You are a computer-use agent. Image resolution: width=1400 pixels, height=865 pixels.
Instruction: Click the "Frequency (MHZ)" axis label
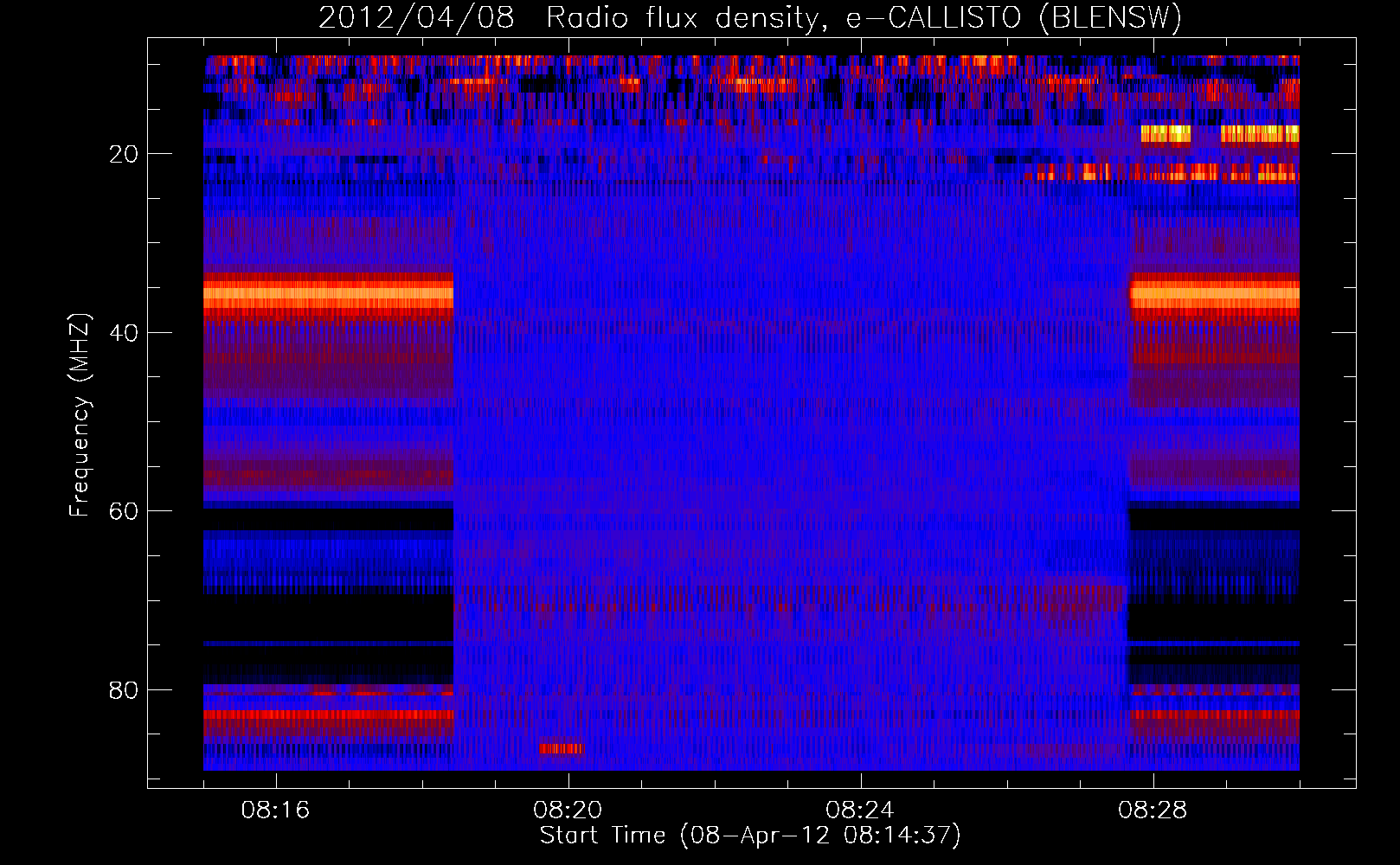point(80,415)
